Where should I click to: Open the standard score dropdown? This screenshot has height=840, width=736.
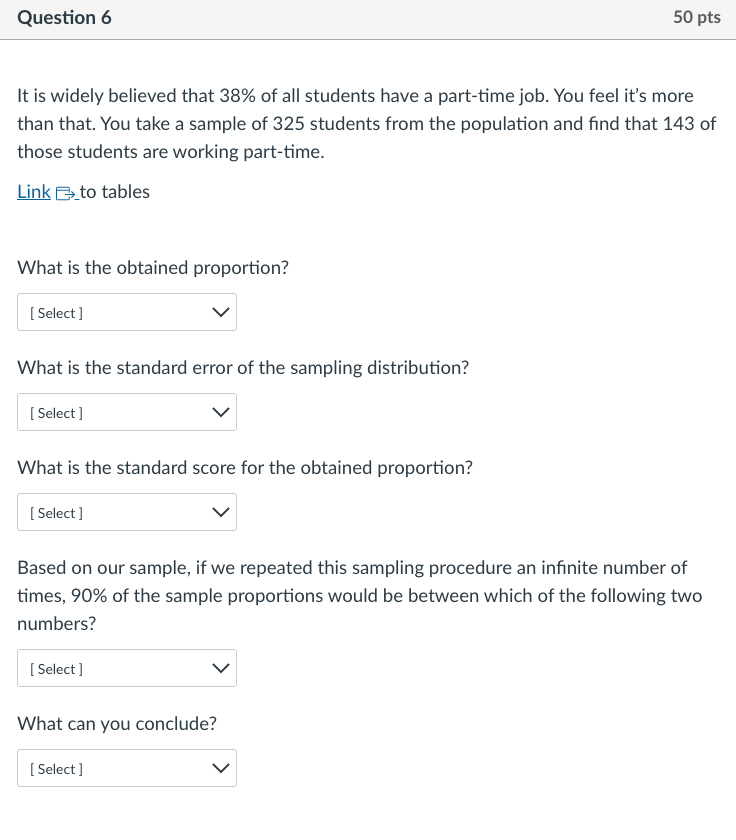click(x=127, y=512)
